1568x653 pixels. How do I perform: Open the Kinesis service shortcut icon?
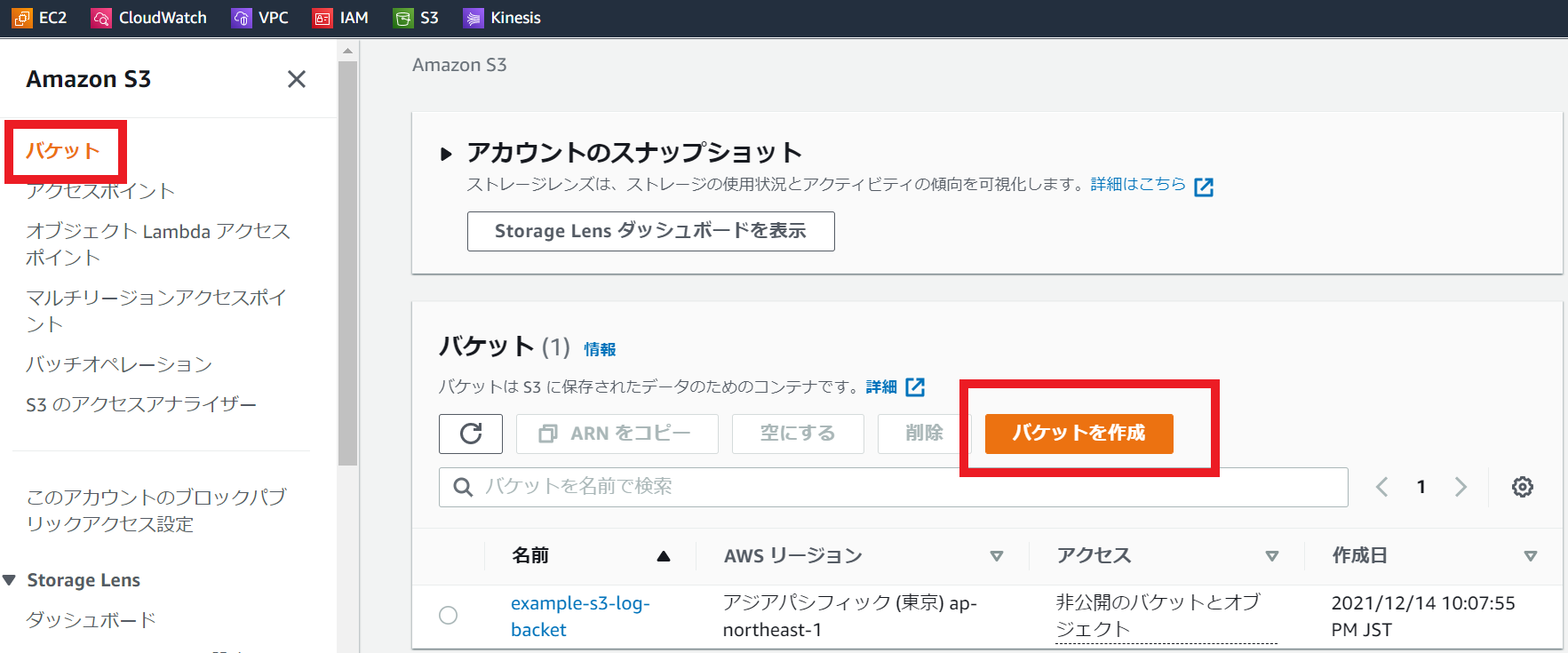click(474, 18)
